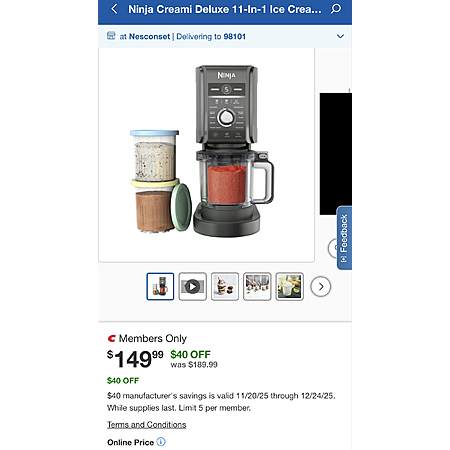Open search with magnifier icon

pos(336,9)
